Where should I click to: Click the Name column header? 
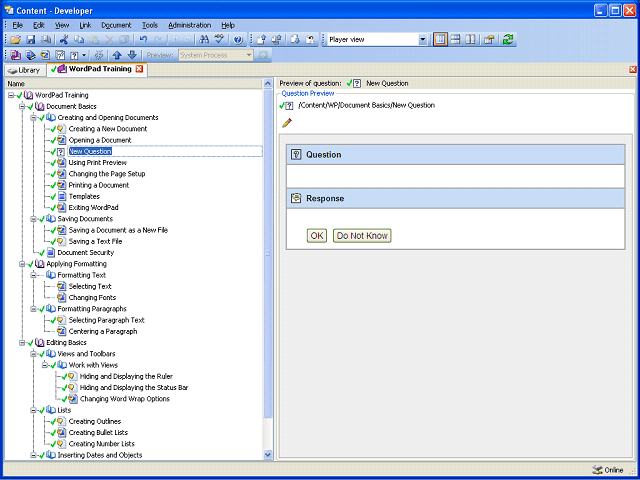pyautogui.click(x=134, y=84)
